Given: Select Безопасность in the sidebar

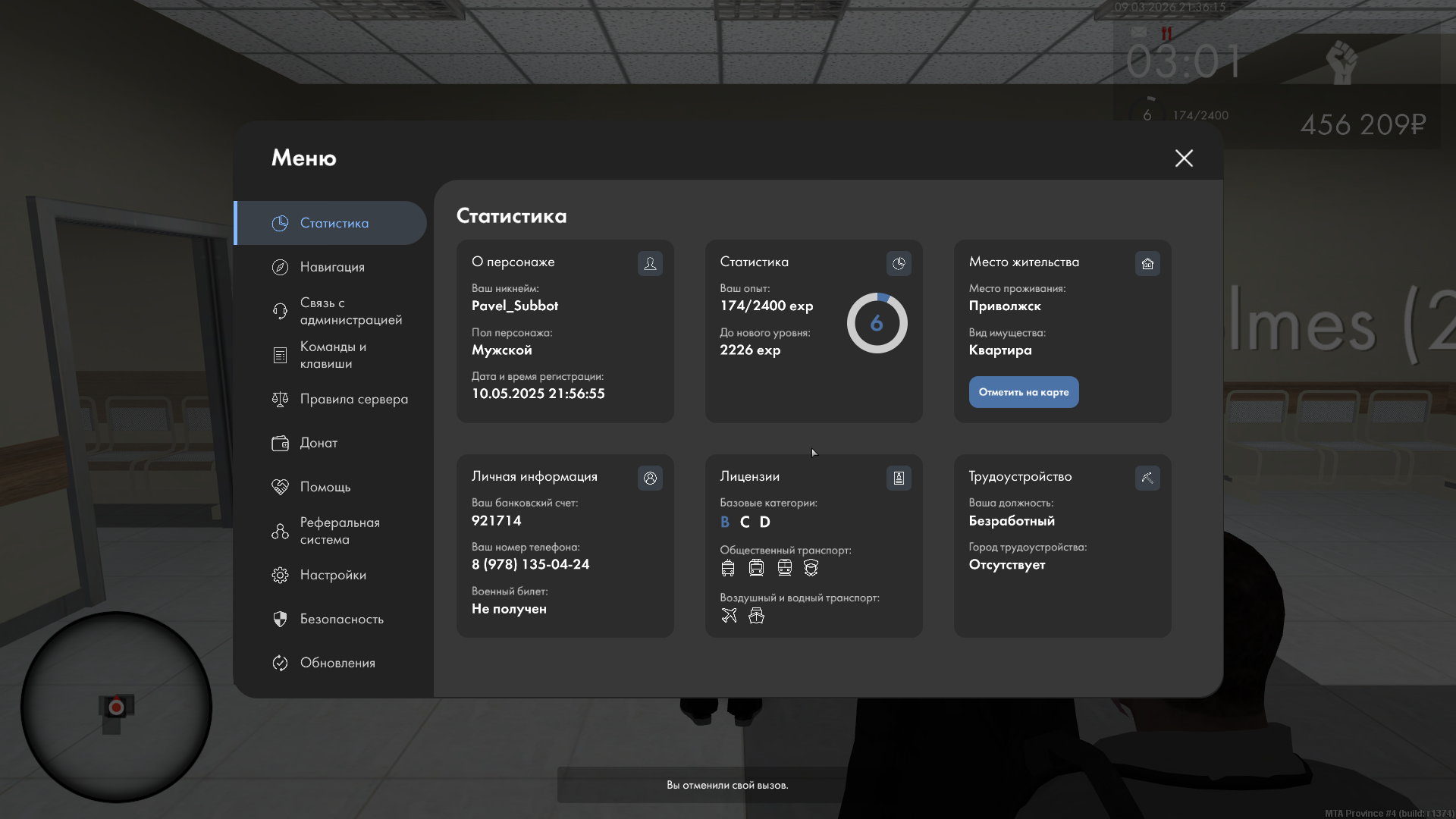Looking at the screenshot, I should tap(341, 619).
